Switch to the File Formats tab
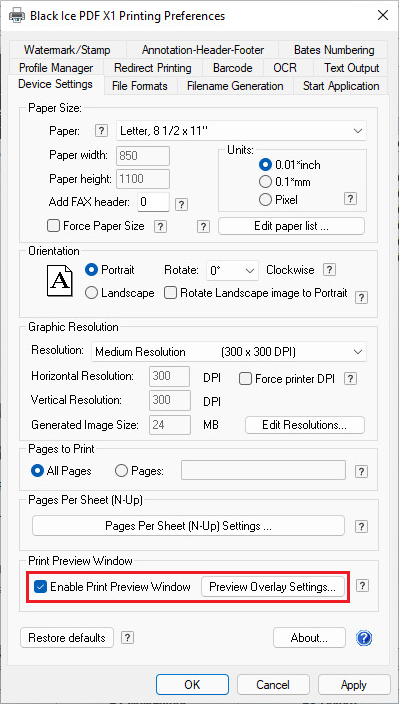Image resolution: width=399 pixels, height=704 pixels. (140, 86)
